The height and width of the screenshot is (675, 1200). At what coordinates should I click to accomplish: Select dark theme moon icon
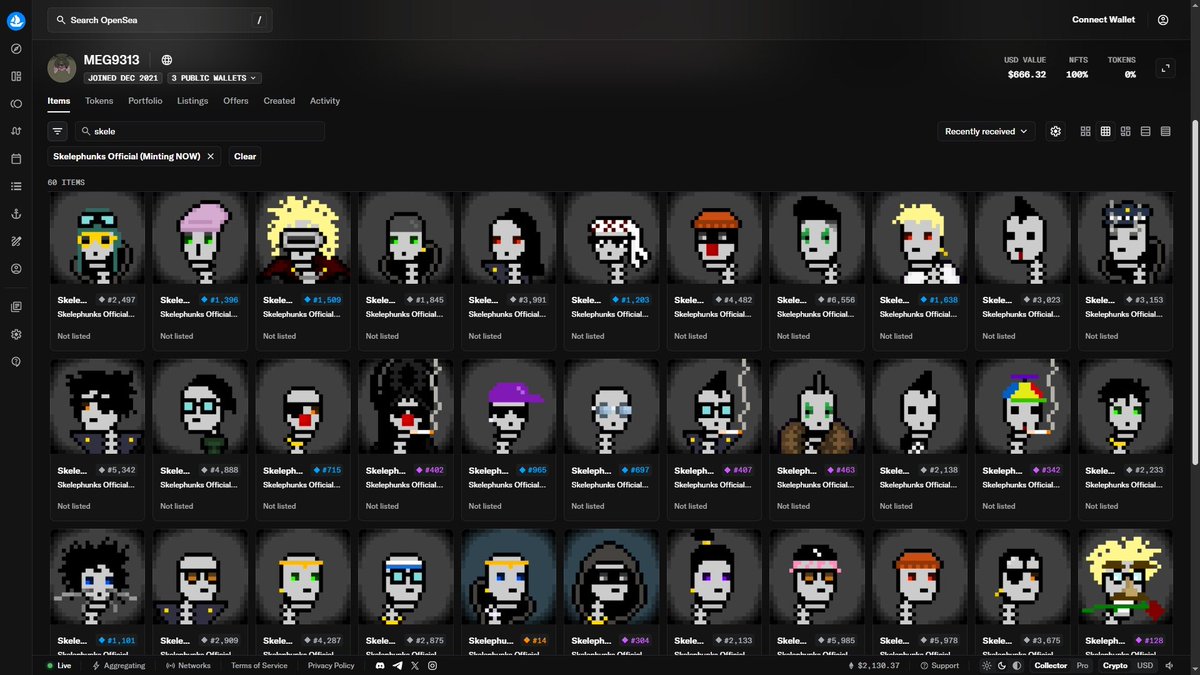coord(1003,665)
